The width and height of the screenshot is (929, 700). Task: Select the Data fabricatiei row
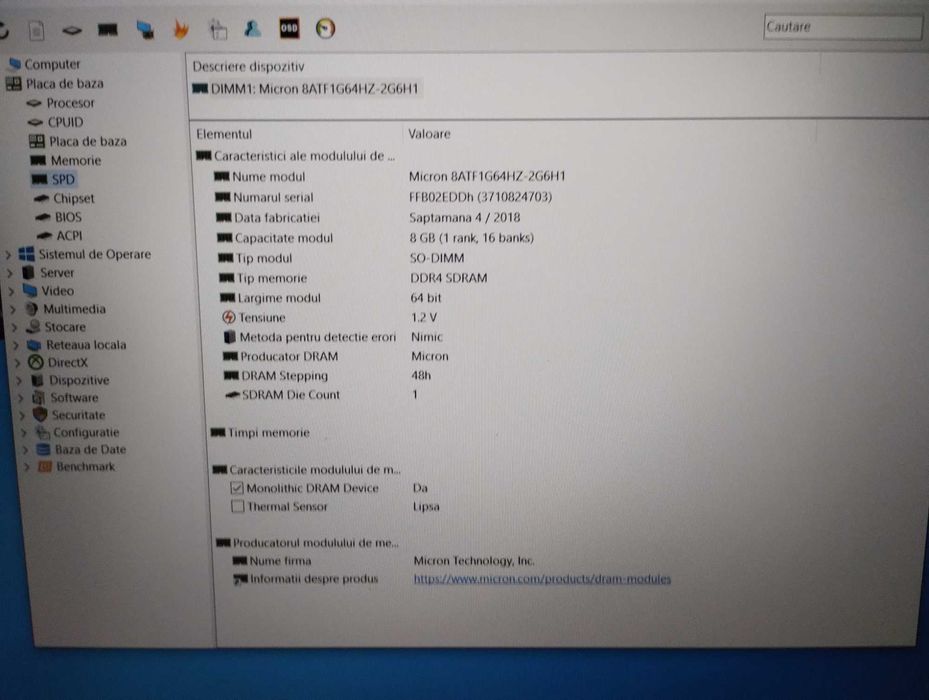[x=369, y=218]
